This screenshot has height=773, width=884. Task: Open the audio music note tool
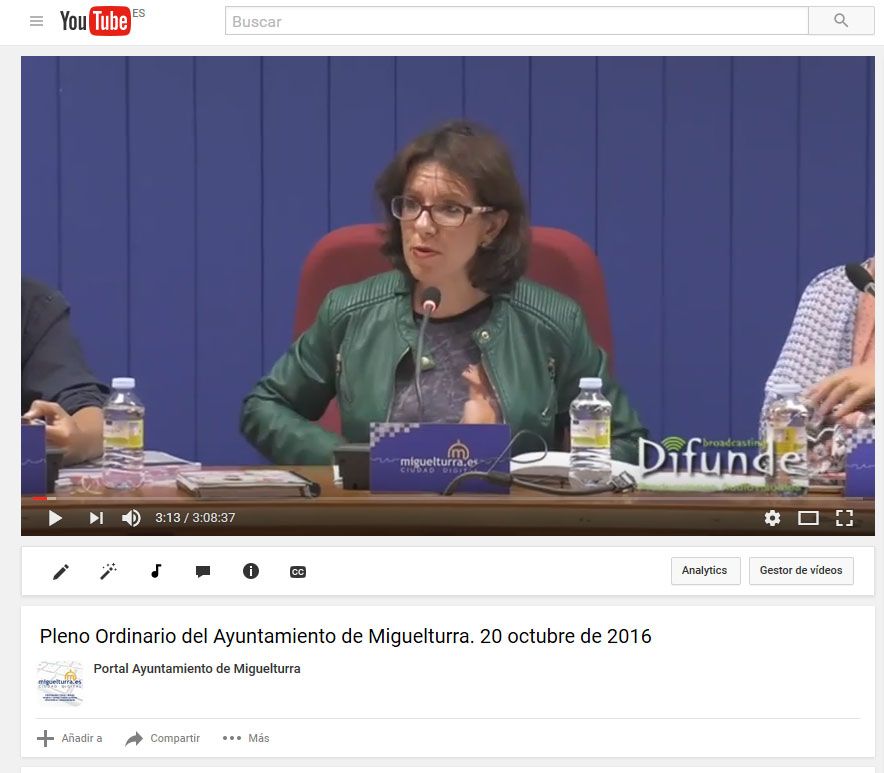(x=156, y=571)
